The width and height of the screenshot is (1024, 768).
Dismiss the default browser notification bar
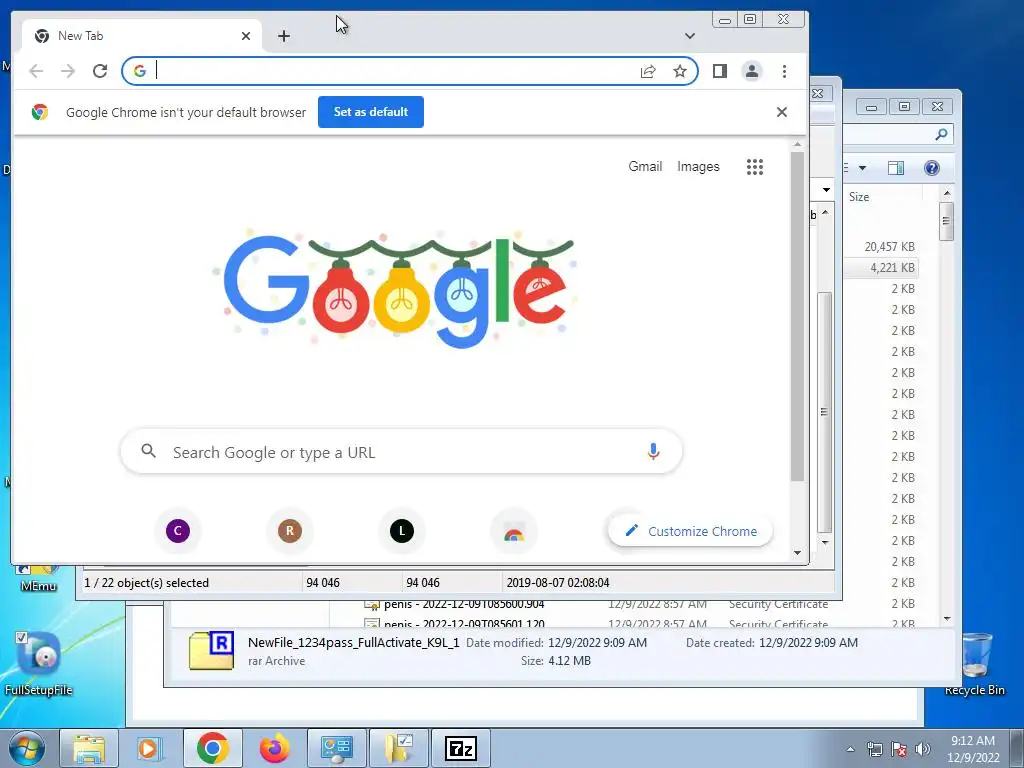pyautogui.click(x=782, y=112)
